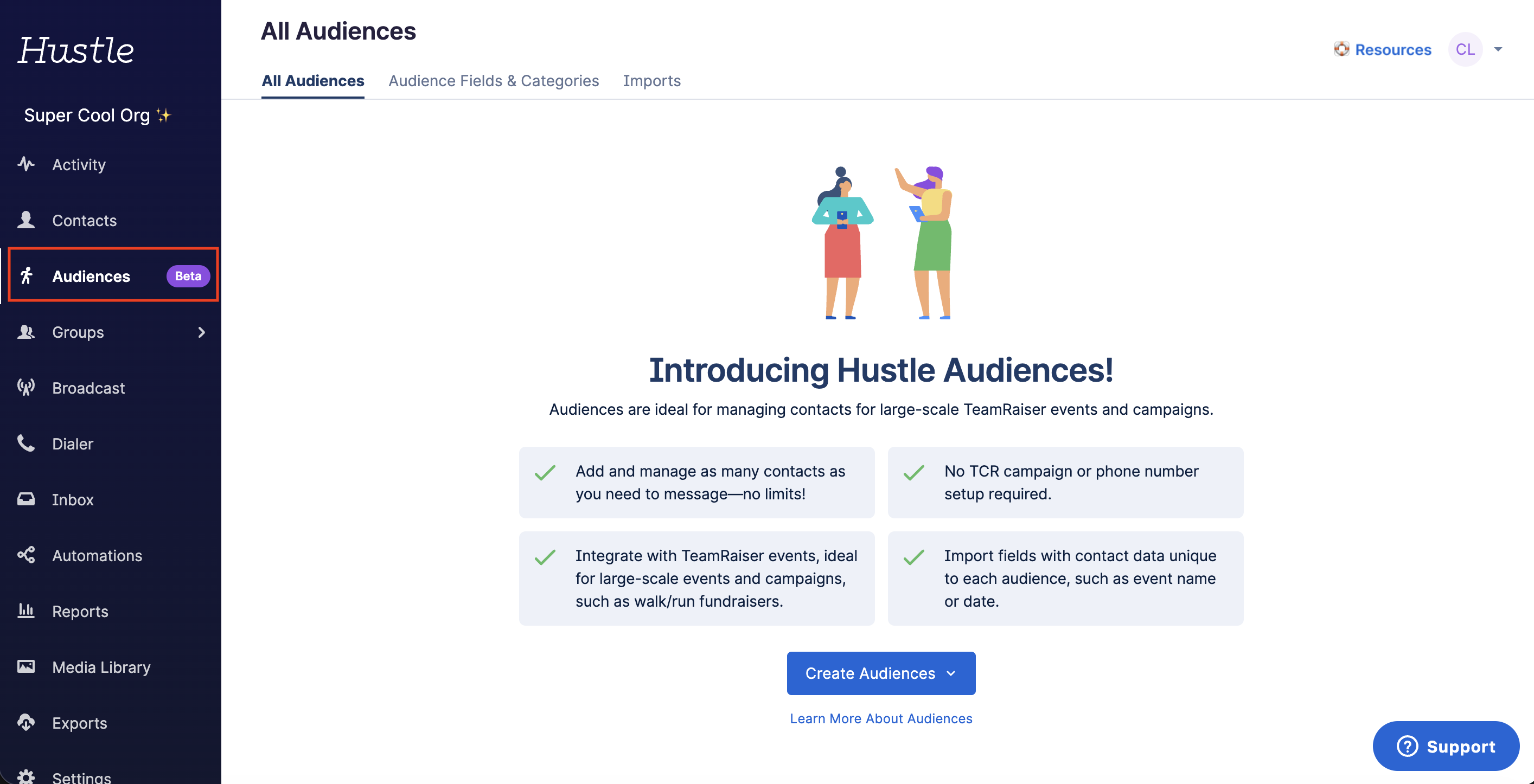Select the Broadcast antenna icon
The height and width of the screenshot is (784, 1534).
pyautogui.click(x=25, y=388)
